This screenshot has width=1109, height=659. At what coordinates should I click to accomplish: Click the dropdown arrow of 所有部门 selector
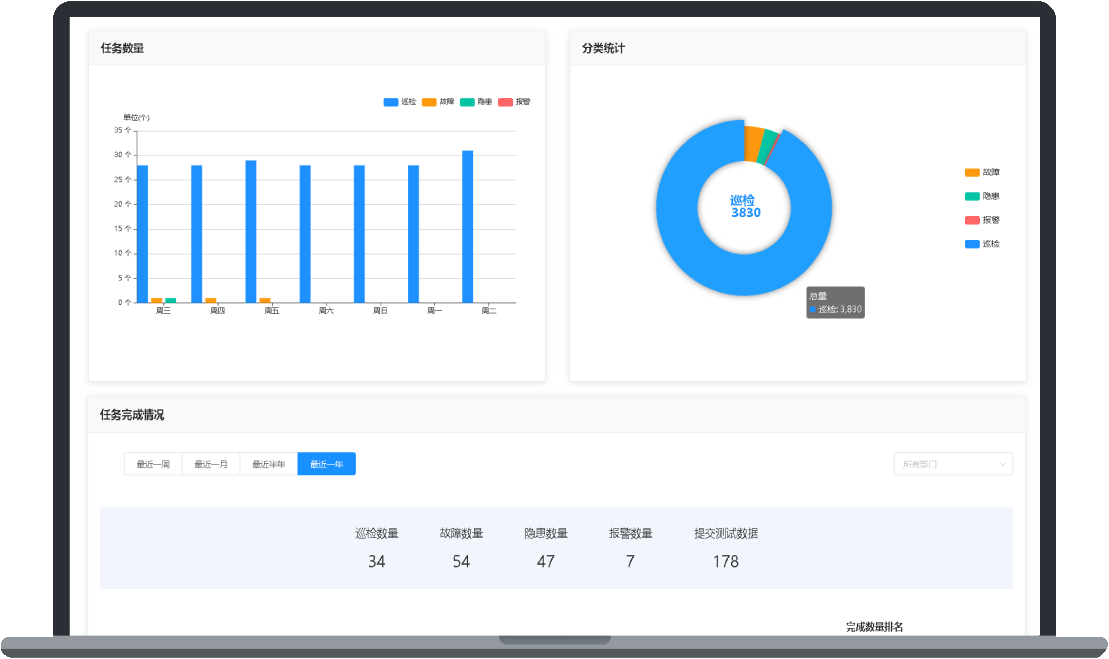tap(1002, 464)
